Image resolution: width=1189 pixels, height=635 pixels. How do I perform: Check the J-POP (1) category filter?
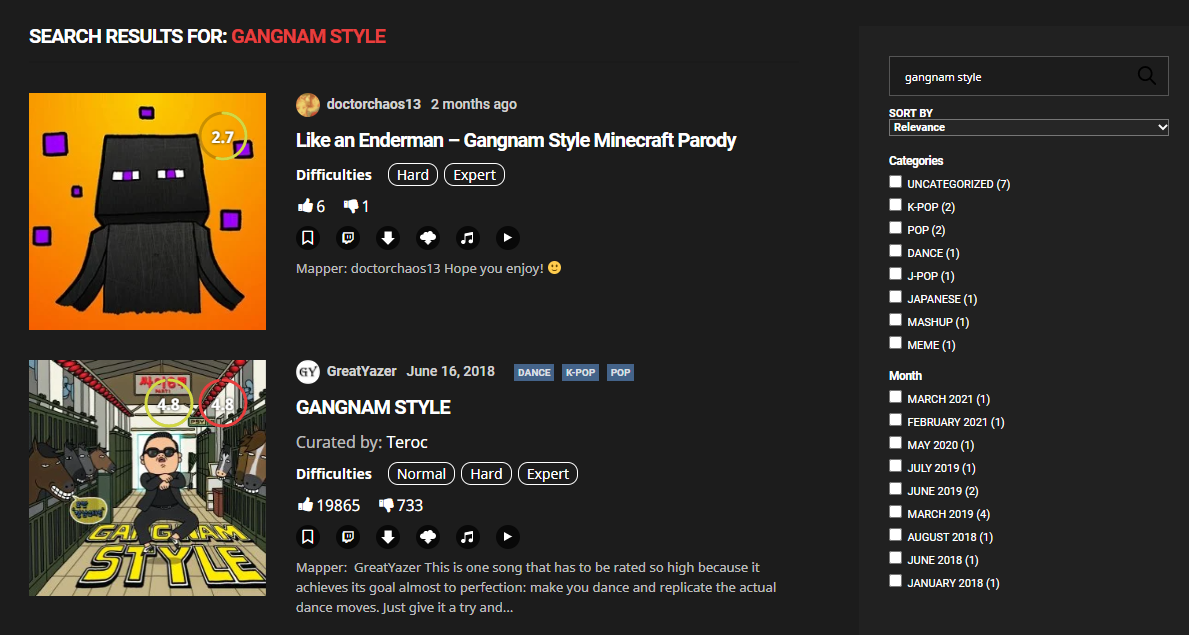[896, 274]
